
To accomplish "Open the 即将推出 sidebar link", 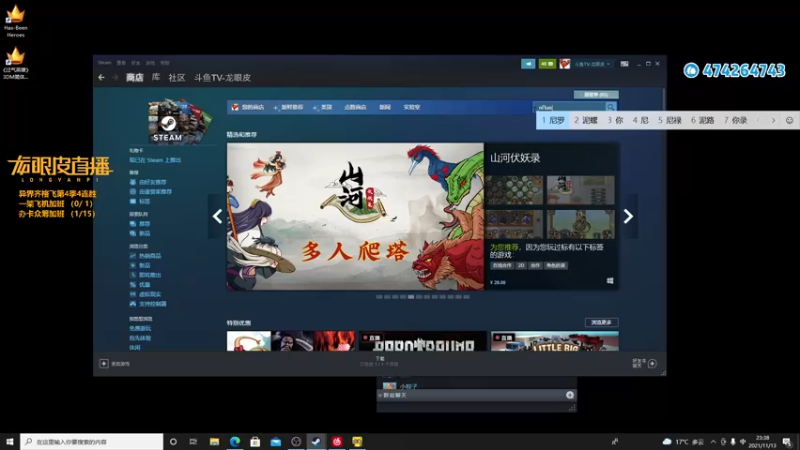I will click(150, 275).
